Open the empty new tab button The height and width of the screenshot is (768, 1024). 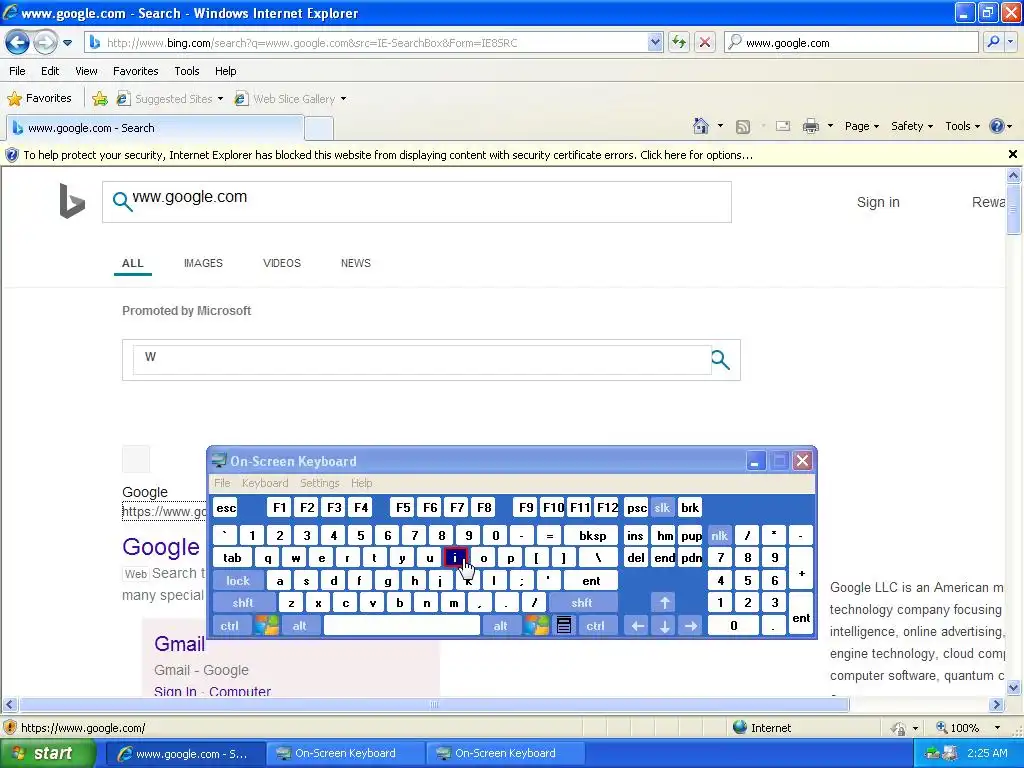tap(319, 128)
